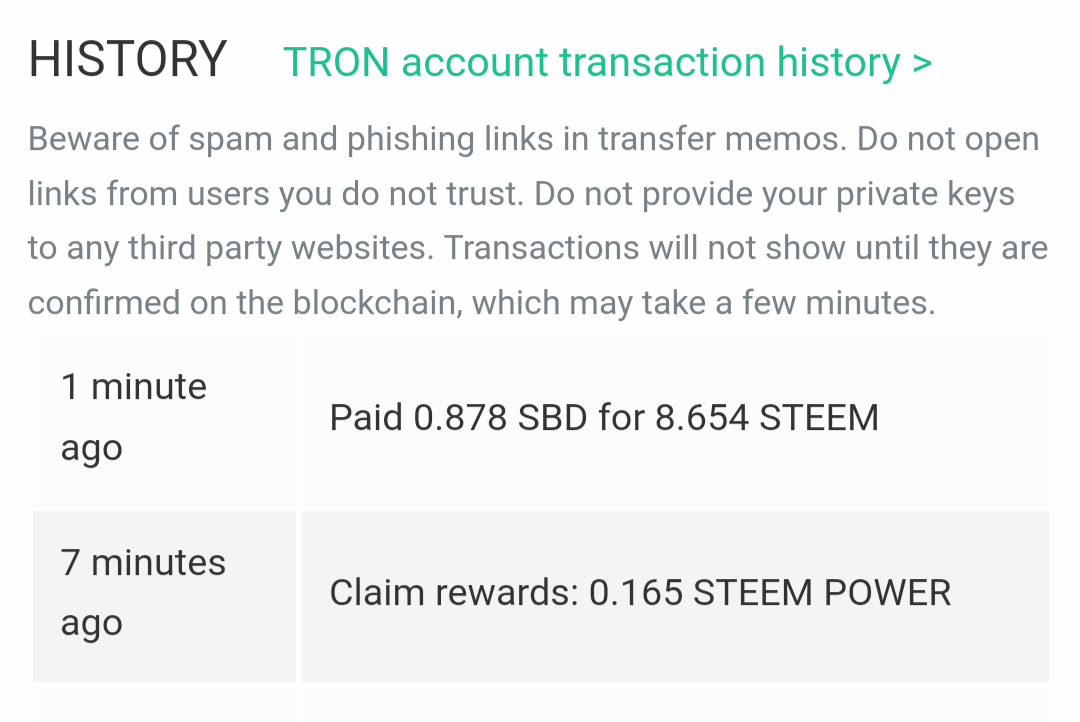Screen dimensions: 1080x722
Task: Select the 'Claim rewards' transaction entry
Action: click(640, 593)
